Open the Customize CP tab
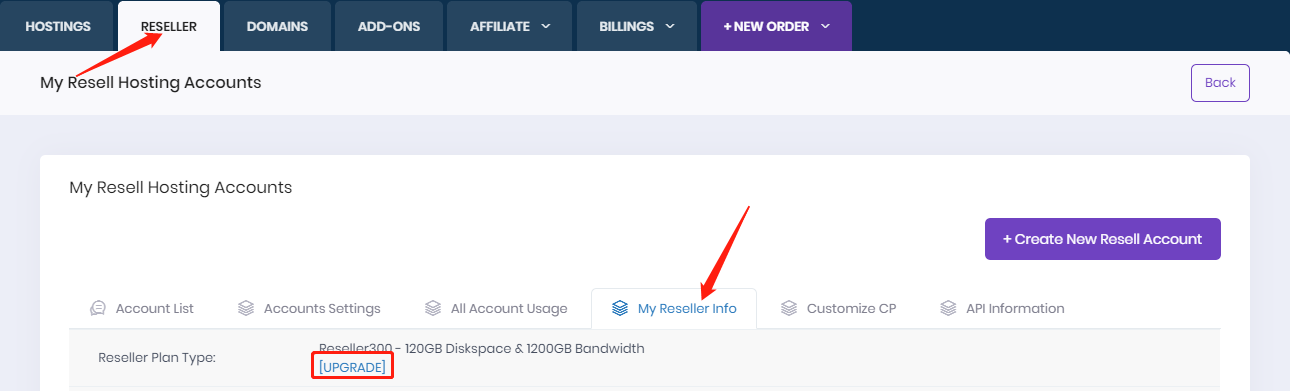 pyautogui.click(x=838, y=308)
